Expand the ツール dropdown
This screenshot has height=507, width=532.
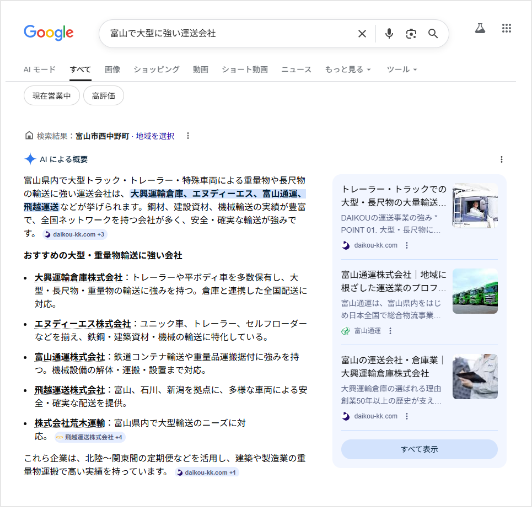[402, 70]
